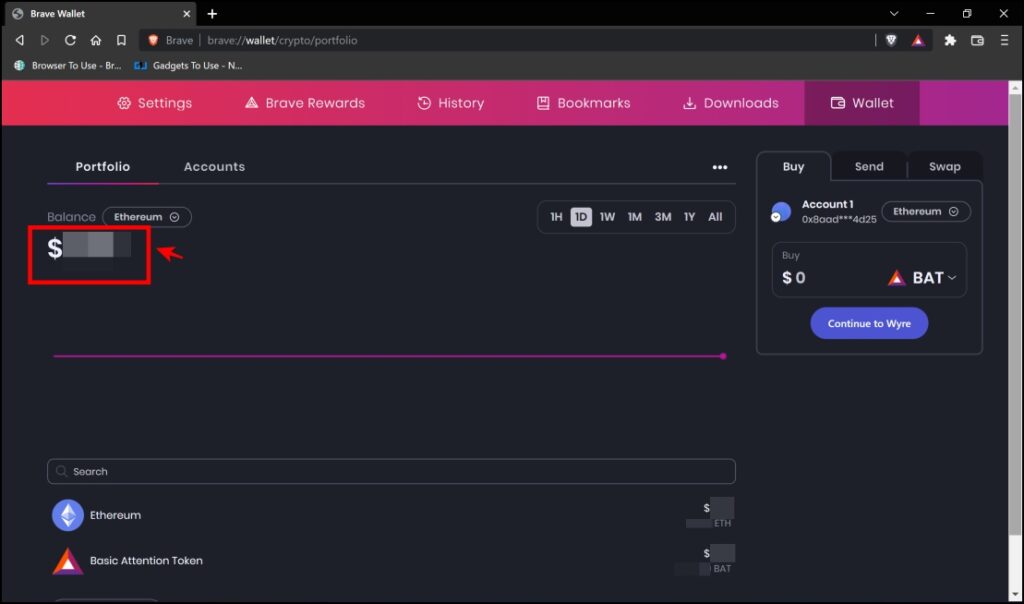Open the extensions puzzle icon
The image size is (1024, 604).
[950, 40]
